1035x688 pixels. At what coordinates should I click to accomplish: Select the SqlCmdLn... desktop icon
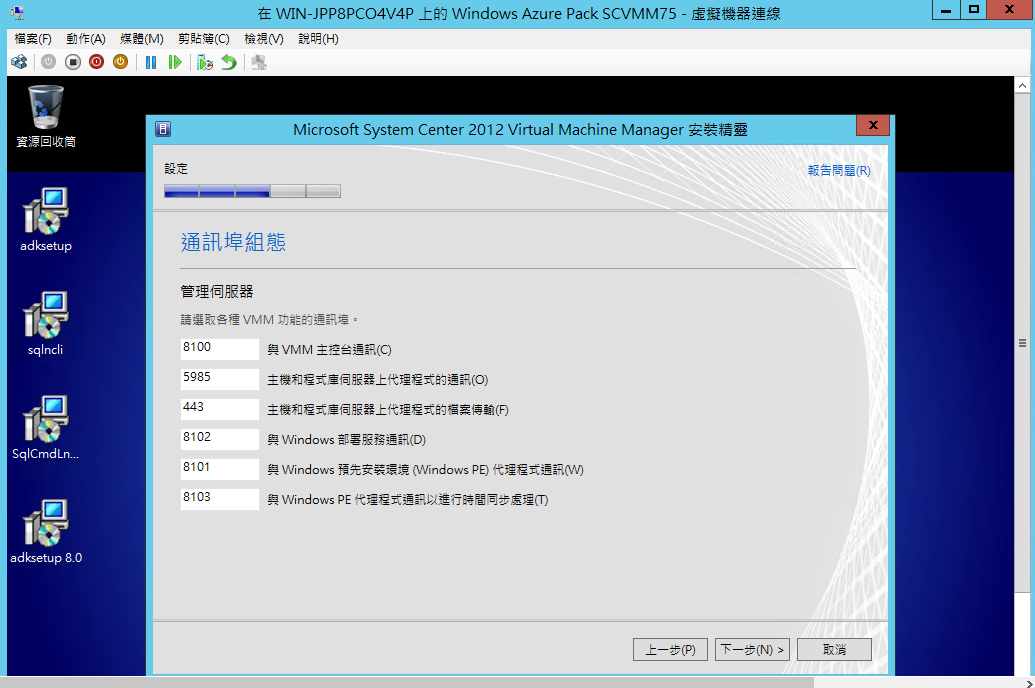click(46, 428)
